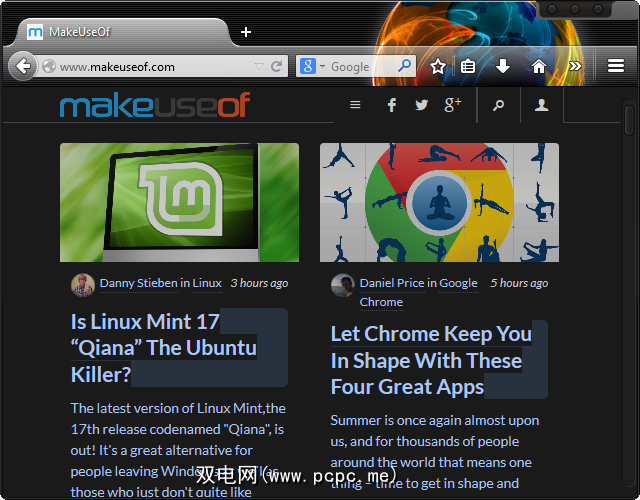
Task: Run search with the magnifier in search bar
Action: coord(404,66)
